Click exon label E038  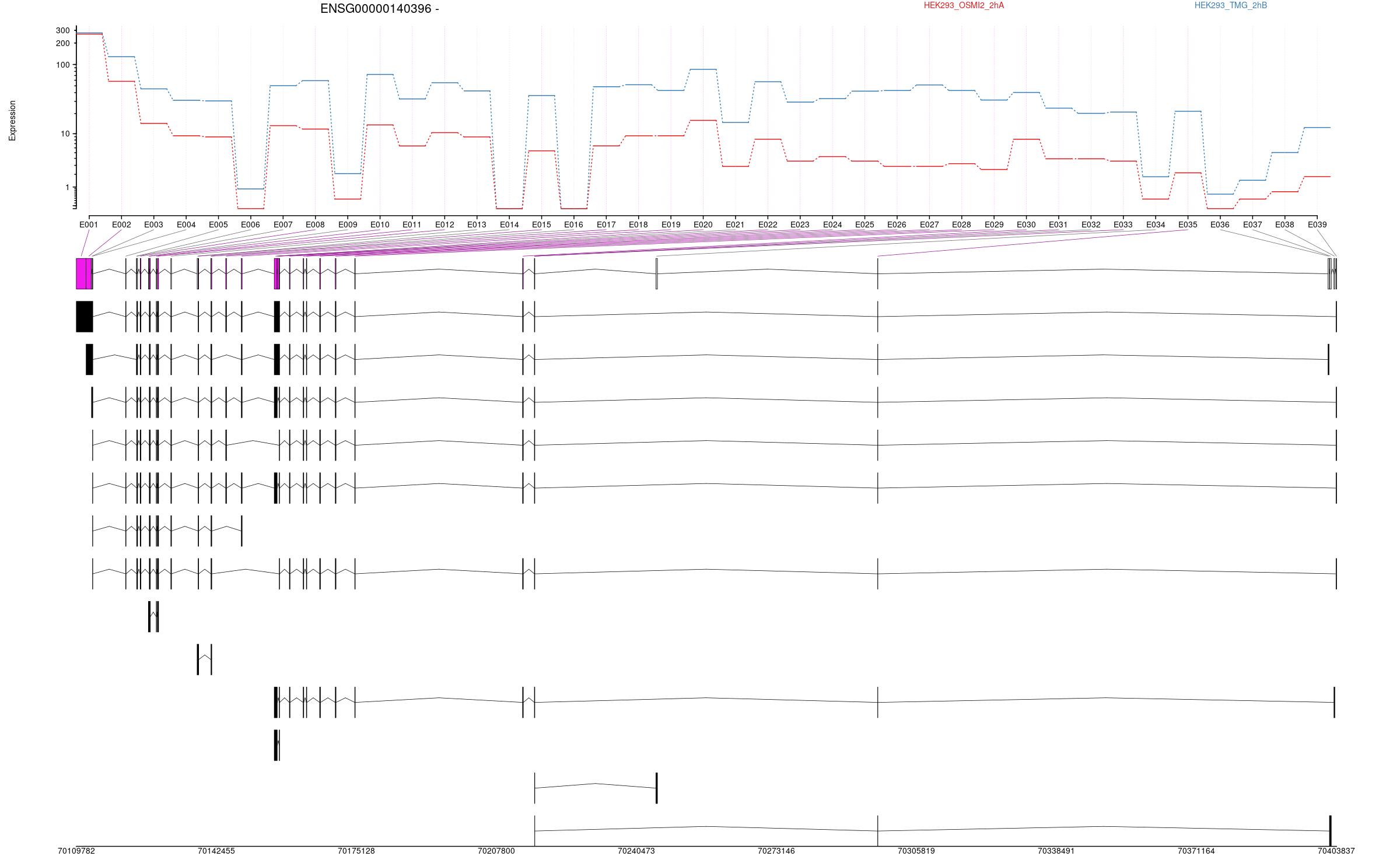[1284, 224]
